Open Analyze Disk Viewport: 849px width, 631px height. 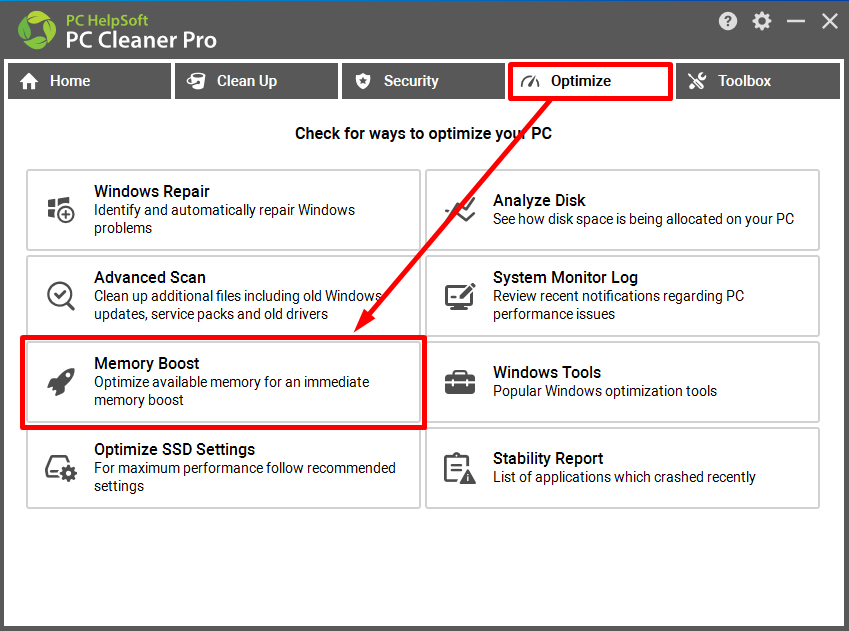pyautogui.click(x=622, y=210)
